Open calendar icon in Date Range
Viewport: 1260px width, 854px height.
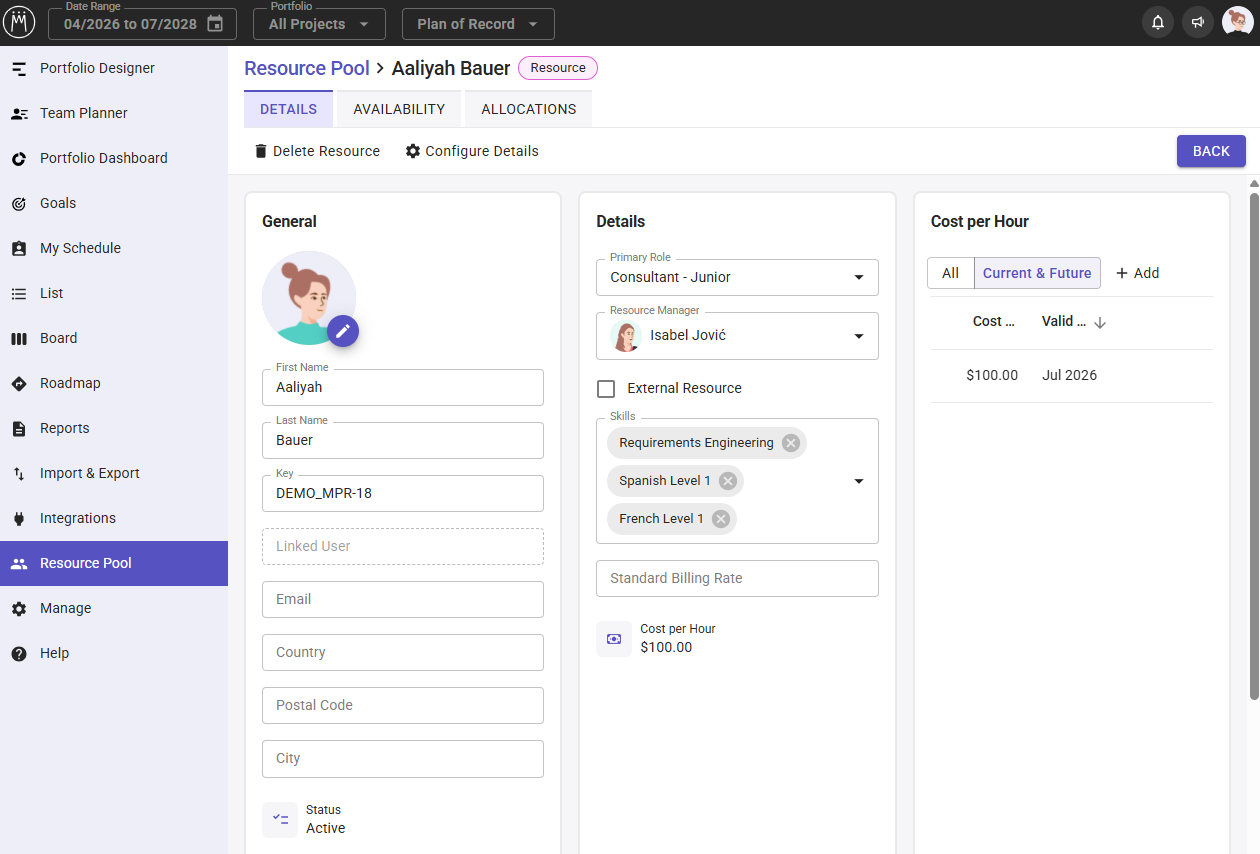[x=215, y=24]
